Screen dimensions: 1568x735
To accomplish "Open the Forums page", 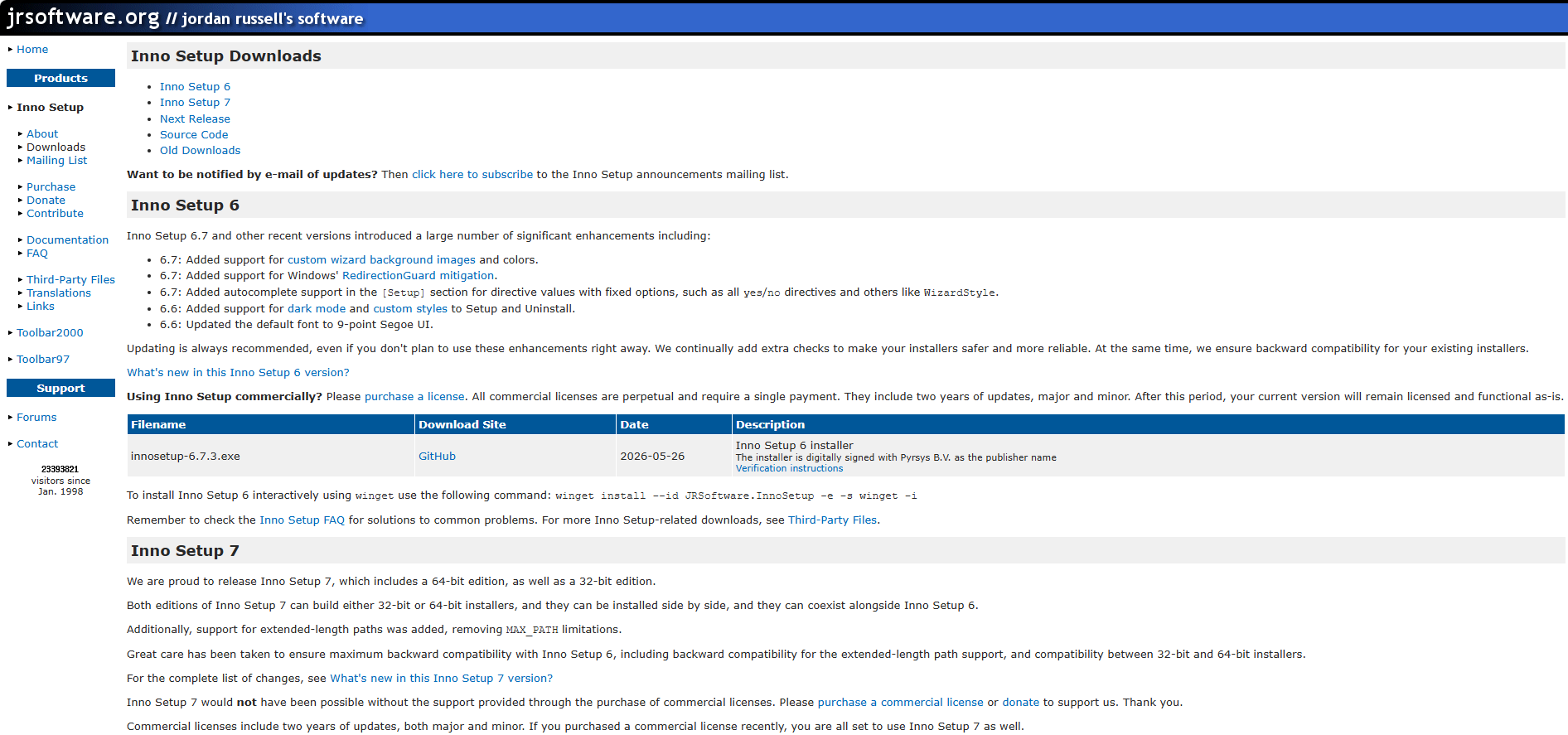I will pyautogui.click(x=36, y=418).
